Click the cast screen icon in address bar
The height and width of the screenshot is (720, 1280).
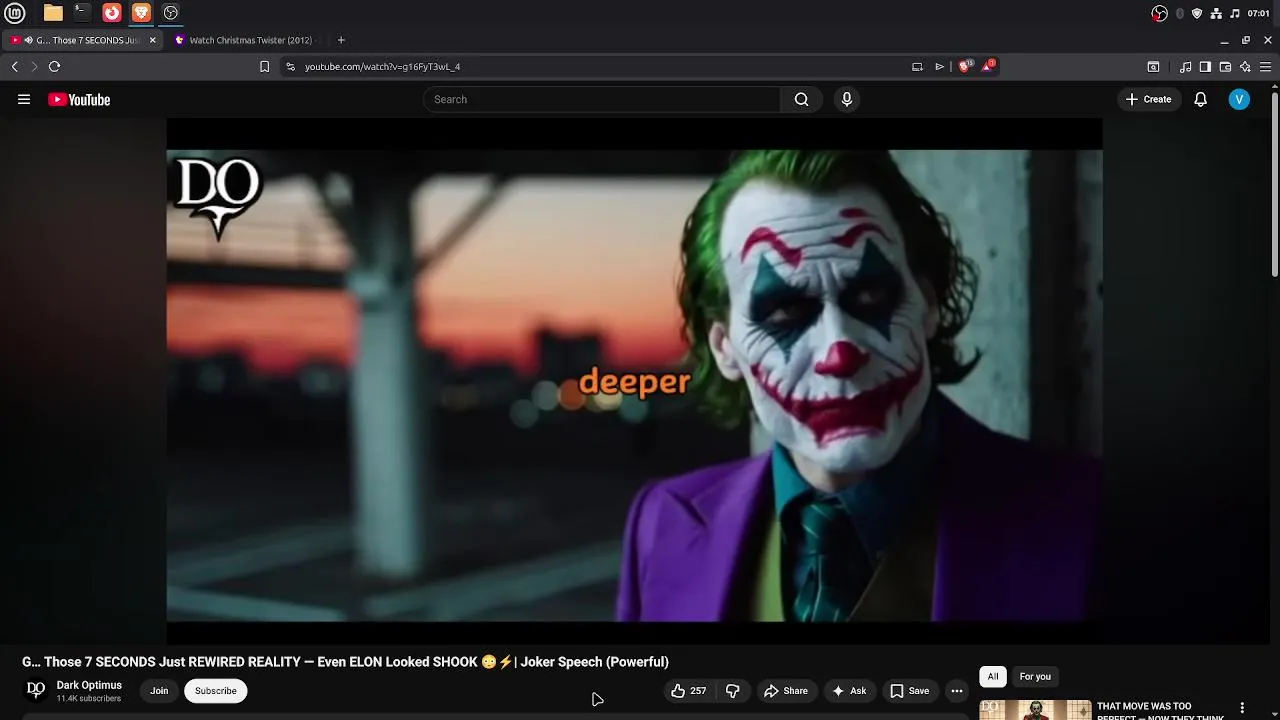click(917, 66)
